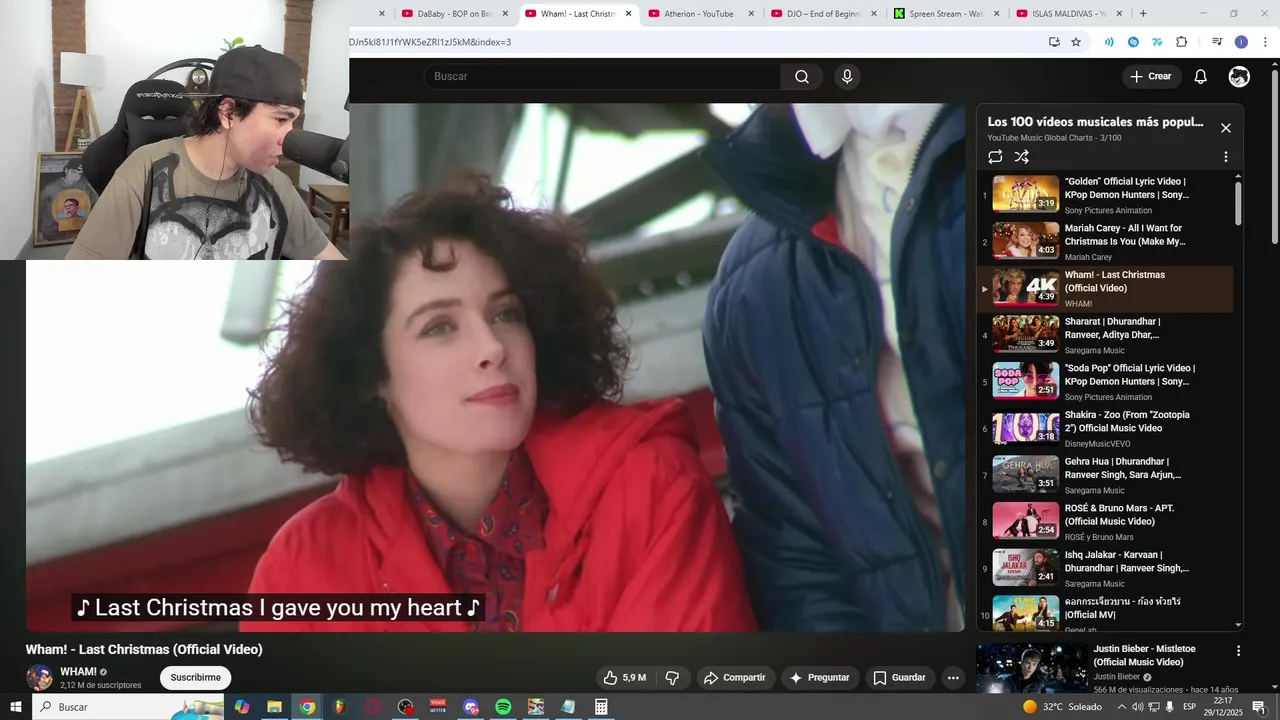Open Calculator from taskbar

tap(601, 707)
